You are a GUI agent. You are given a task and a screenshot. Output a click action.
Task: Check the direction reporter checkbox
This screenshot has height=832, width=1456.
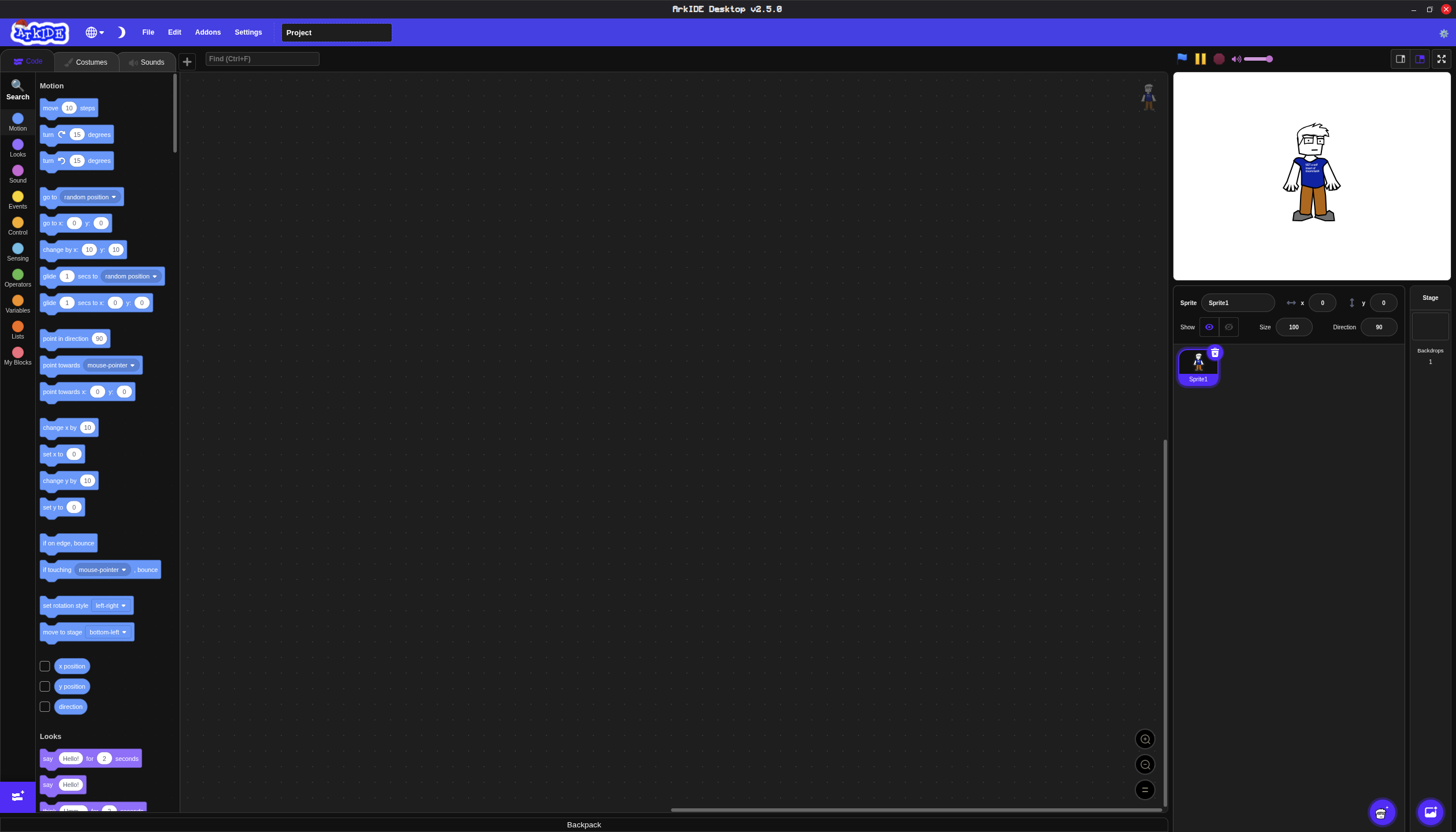pyautogui.click(x=44, y=706)
